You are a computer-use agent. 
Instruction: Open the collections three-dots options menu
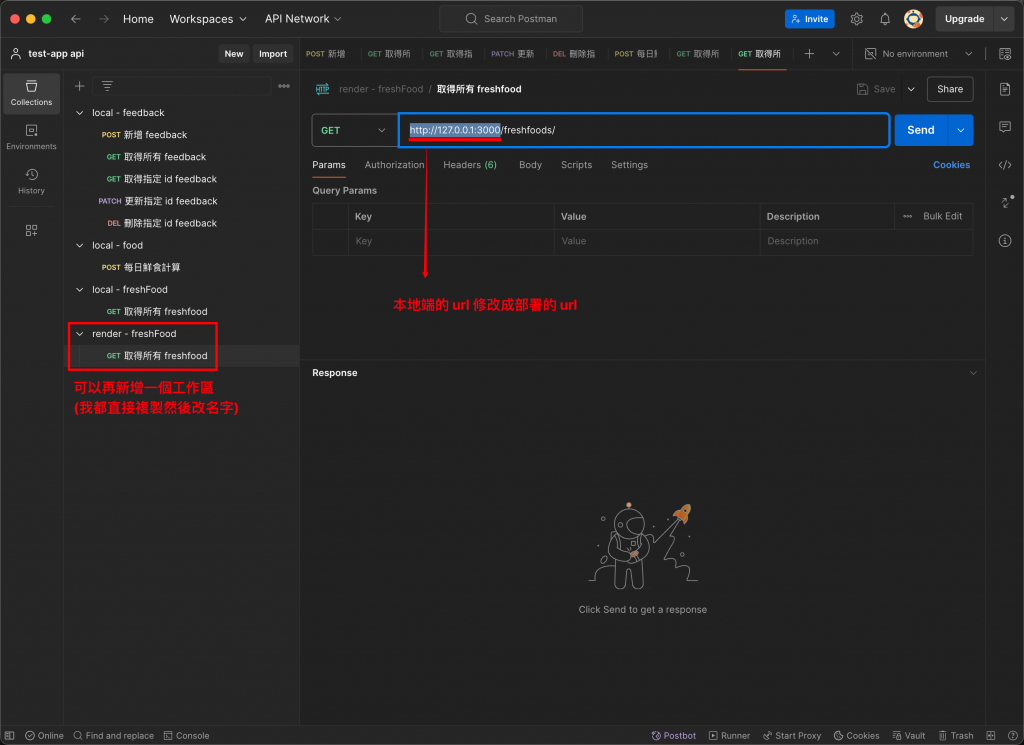click(x=284, y=86)
